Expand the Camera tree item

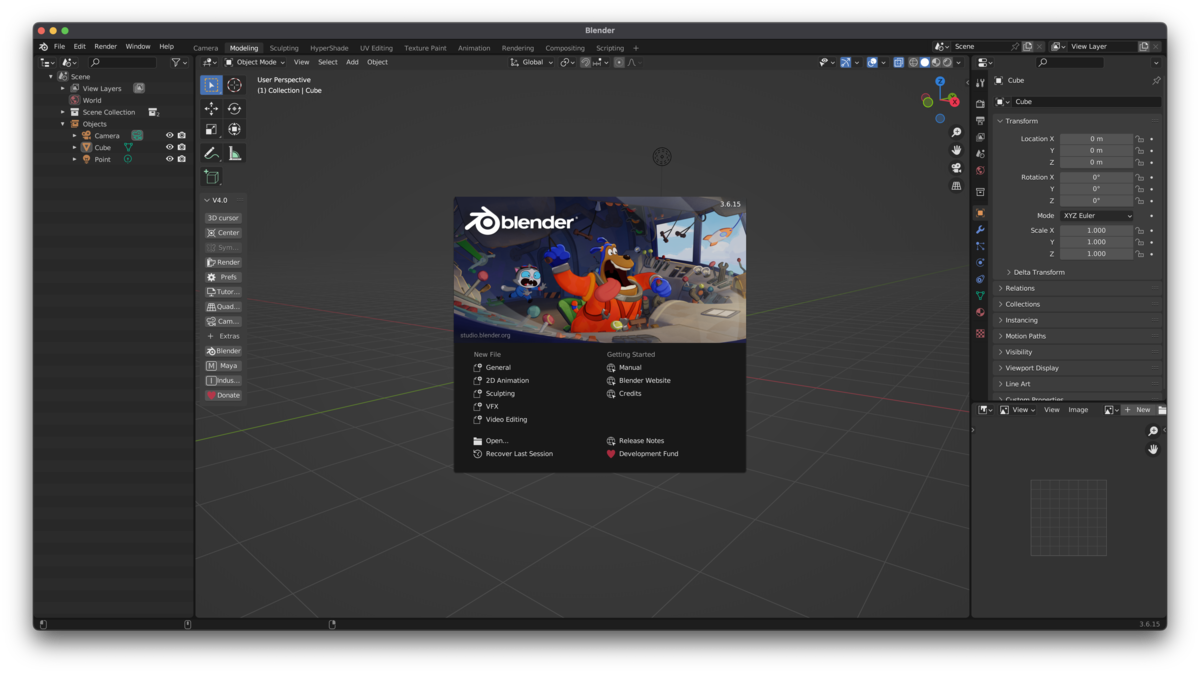click(x=74, y=136)
